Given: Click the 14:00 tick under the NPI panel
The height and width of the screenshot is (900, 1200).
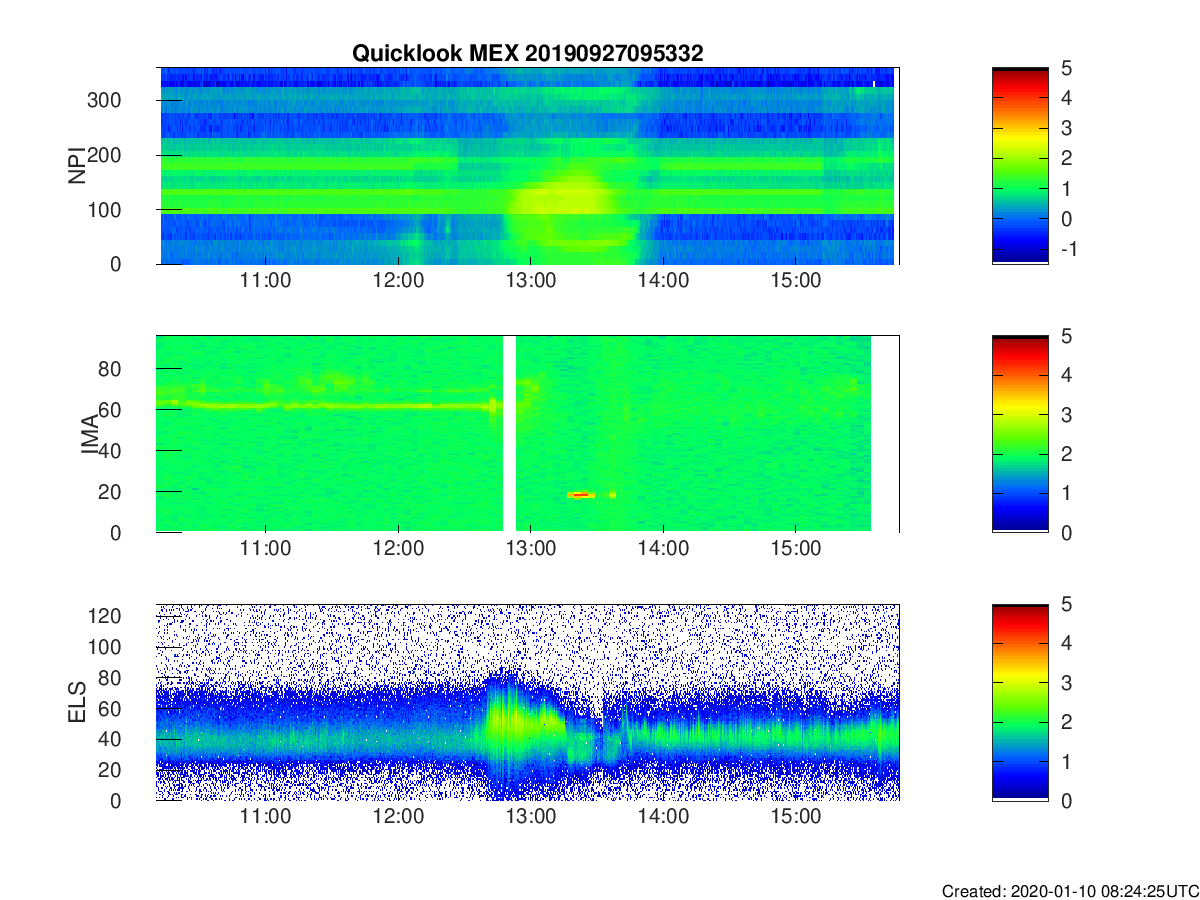Looking at the screenshot, I should click(663, 281).
